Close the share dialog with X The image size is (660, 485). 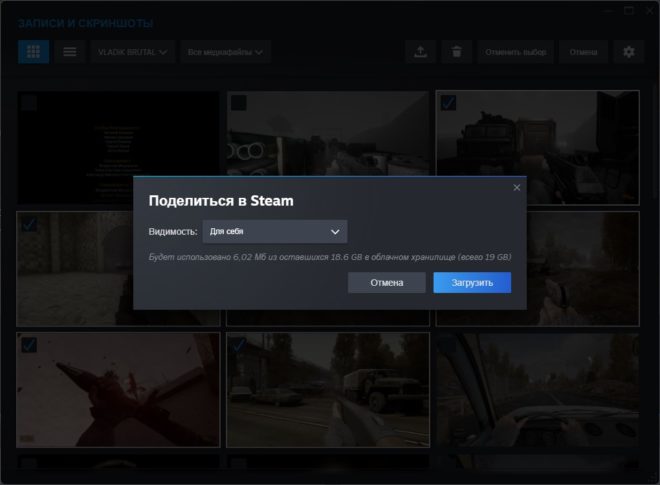click(x=516, y=187)
